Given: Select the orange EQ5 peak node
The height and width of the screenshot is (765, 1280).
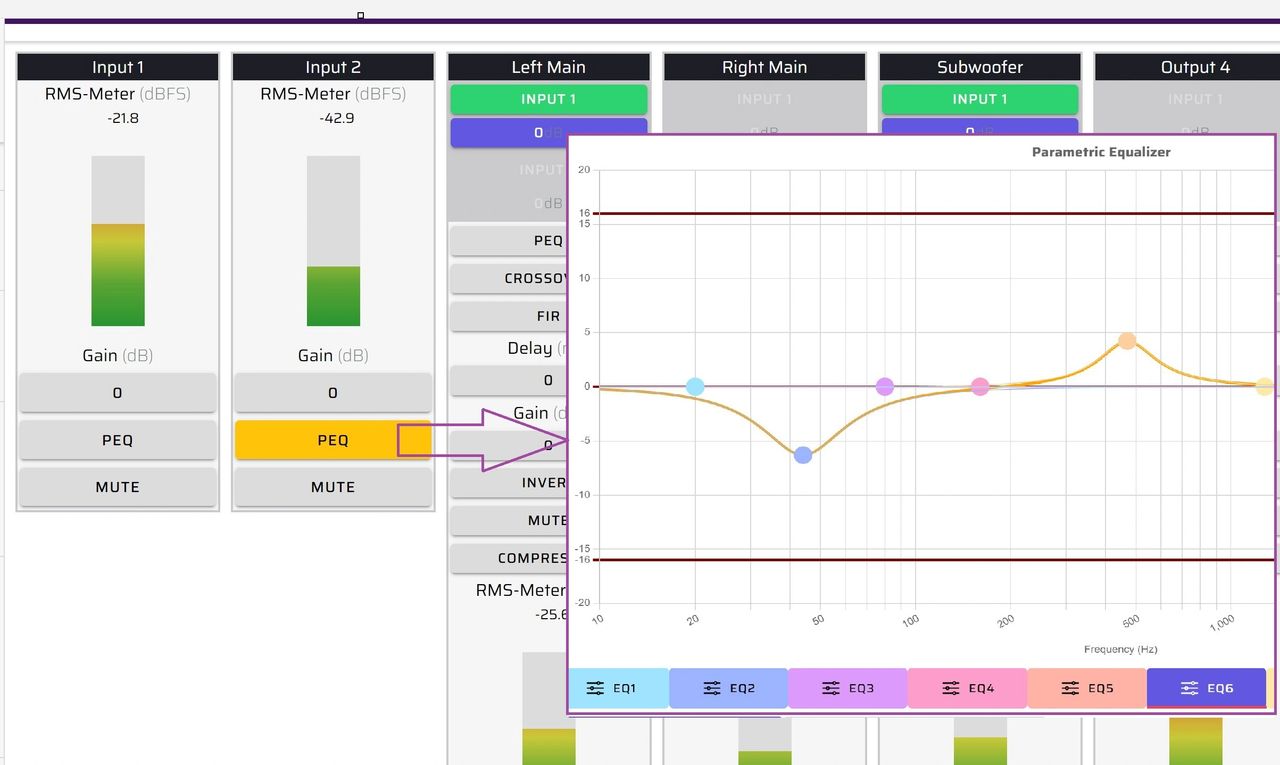Looking at the screenshot, I should (x=1127, y=341).
